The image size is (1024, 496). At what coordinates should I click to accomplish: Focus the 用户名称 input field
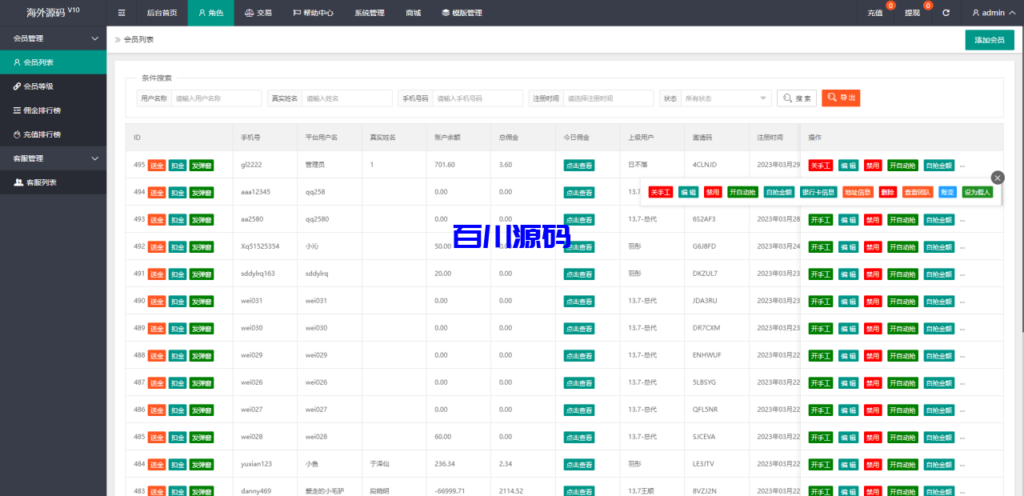coord(216,99)
